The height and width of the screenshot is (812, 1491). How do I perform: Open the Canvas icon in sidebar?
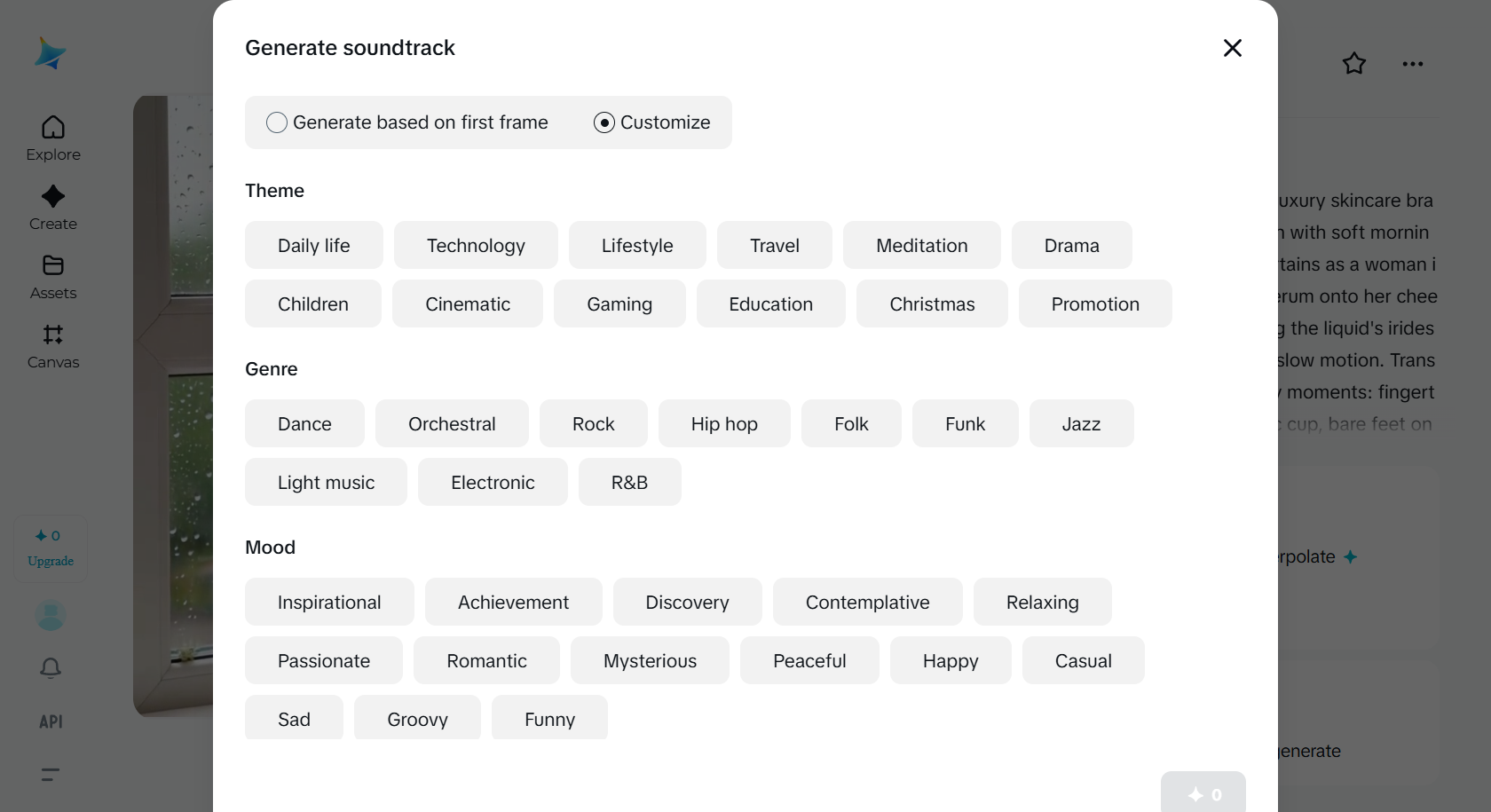53,335
